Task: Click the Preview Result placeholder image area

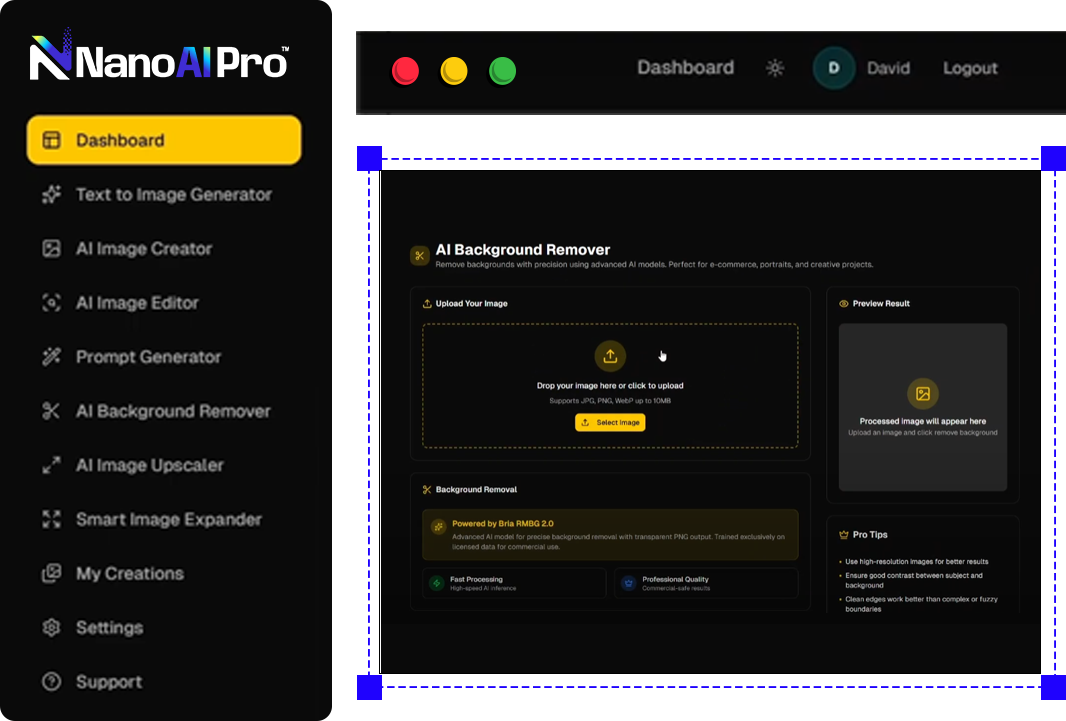Action: [x=922, y=407]
